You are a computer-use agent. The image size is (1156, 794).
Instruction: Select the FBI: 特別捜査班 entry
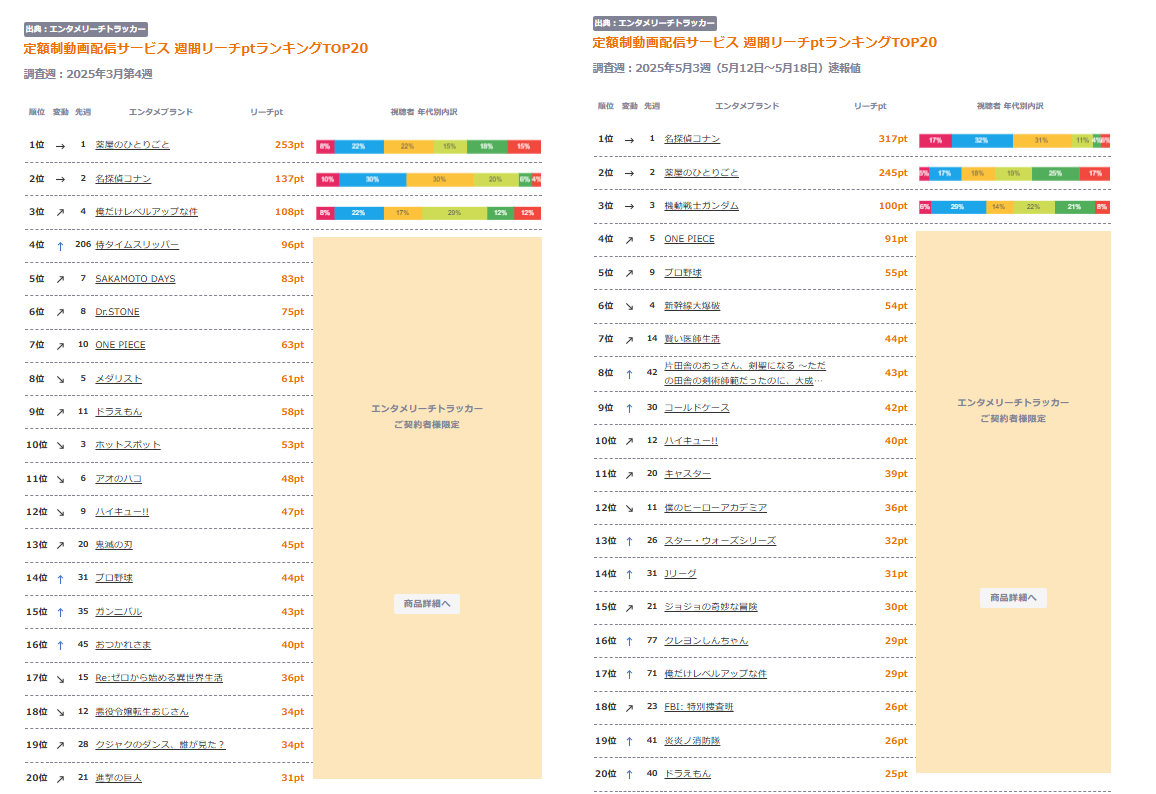click(x=698, y=707)
